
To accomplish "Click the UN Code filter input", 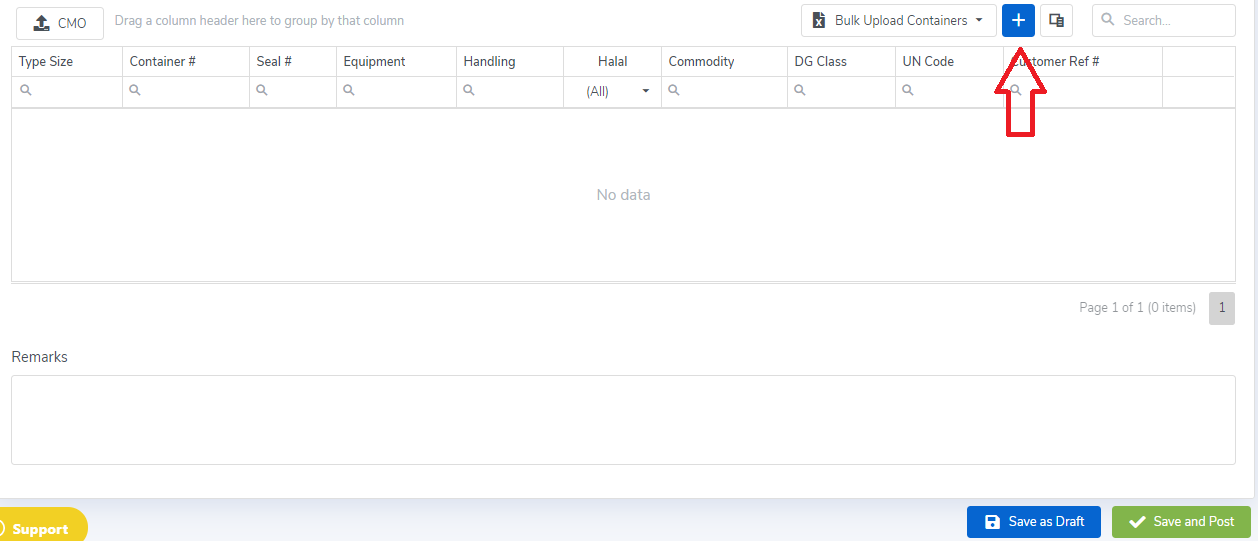I will pyautogui.click(x=955, y=91).
